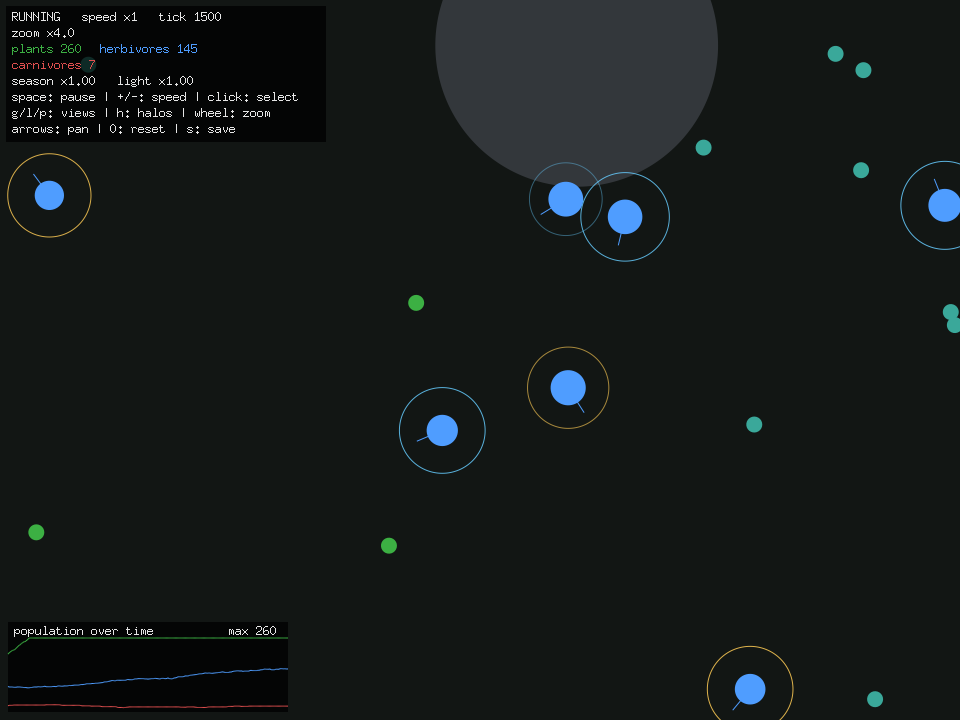Click the 'speed x1' readout
The image size is (960, 720).
110,17
